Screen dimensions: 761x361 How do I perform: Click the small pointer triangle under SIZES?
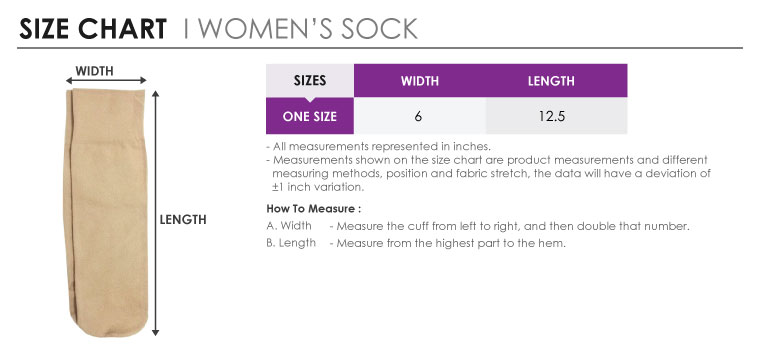tap(310, 99)
